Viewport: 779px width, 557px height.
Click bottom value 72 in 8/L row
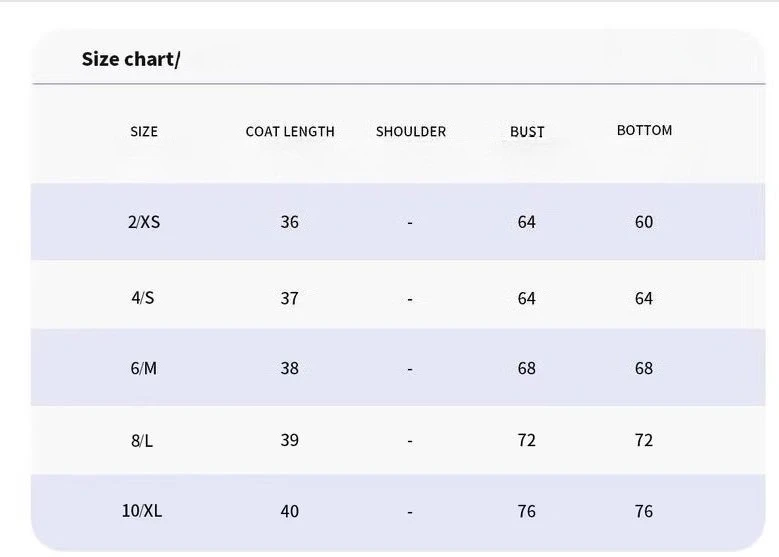(644, 440)
